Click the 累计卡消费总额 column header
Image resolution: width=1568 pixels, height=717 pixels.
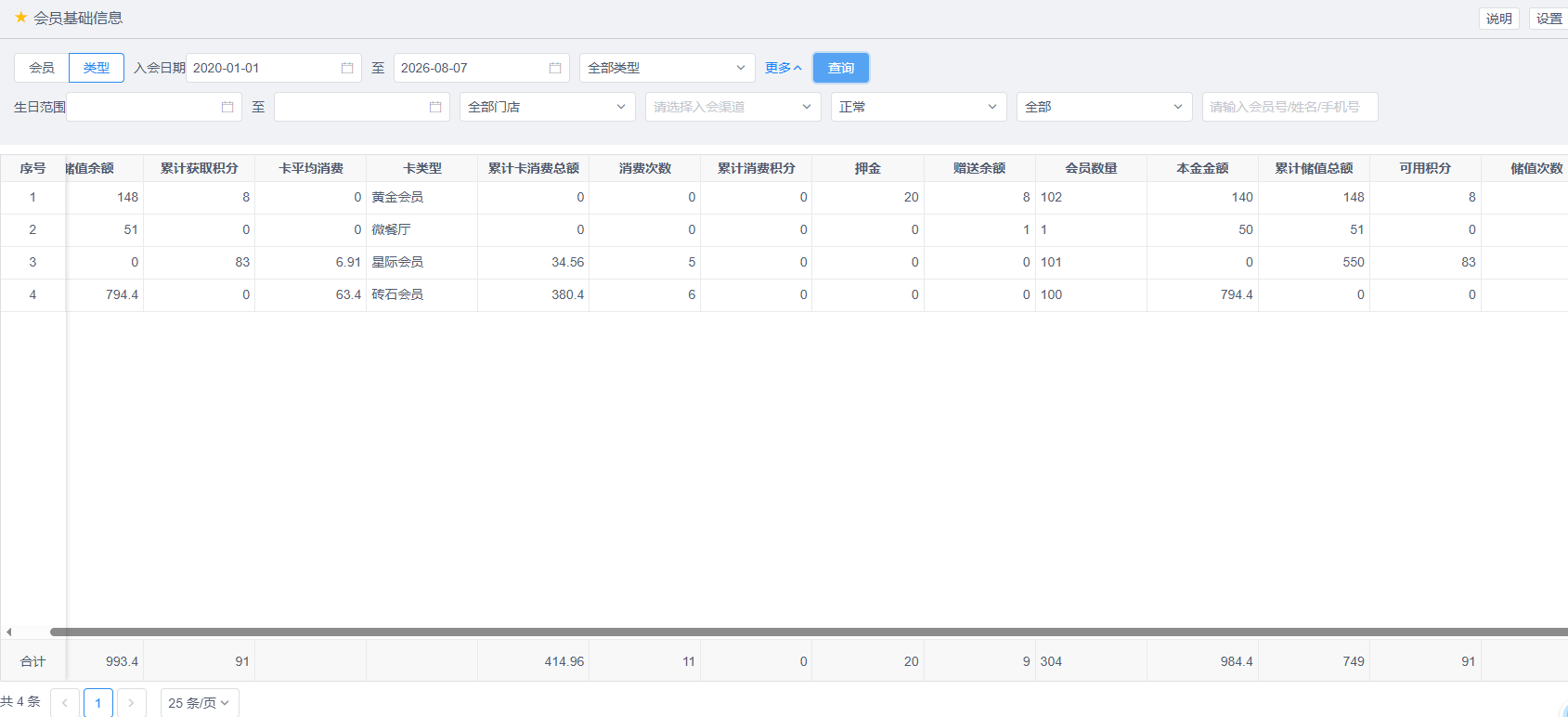click(x=534, y=168)
